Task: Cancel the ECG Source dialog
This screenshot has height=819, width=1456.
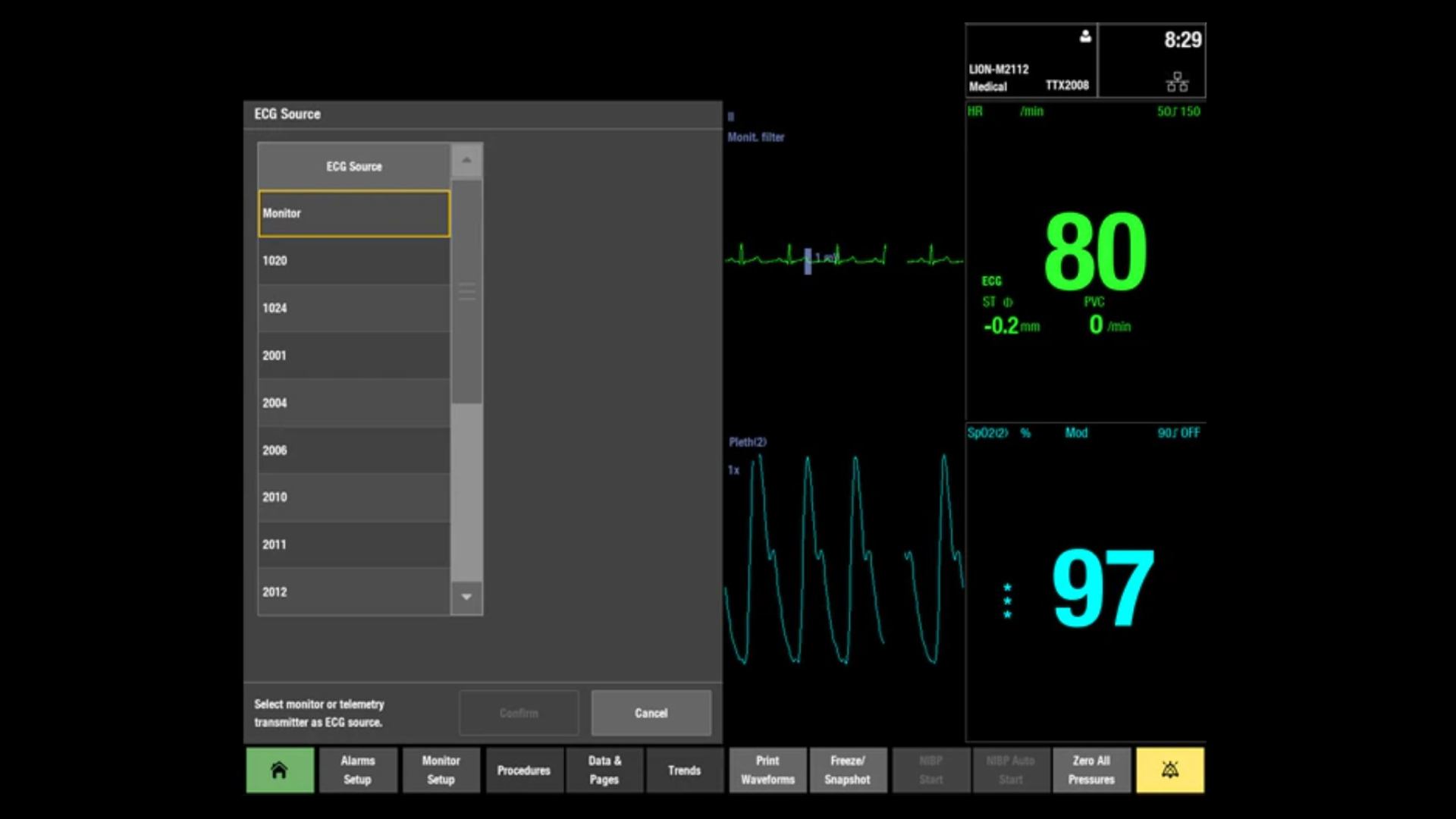Action: 651,713
